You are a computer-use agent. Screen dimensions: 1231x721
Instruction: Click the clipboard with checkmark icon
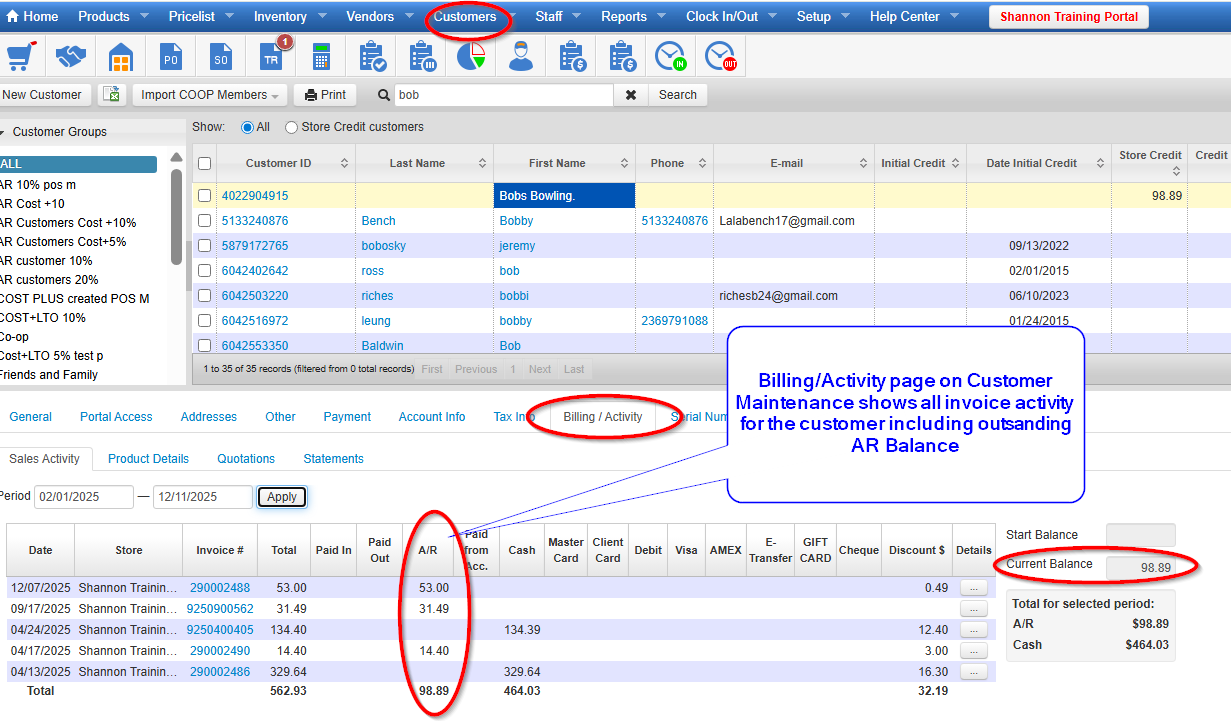coord(372,57)
